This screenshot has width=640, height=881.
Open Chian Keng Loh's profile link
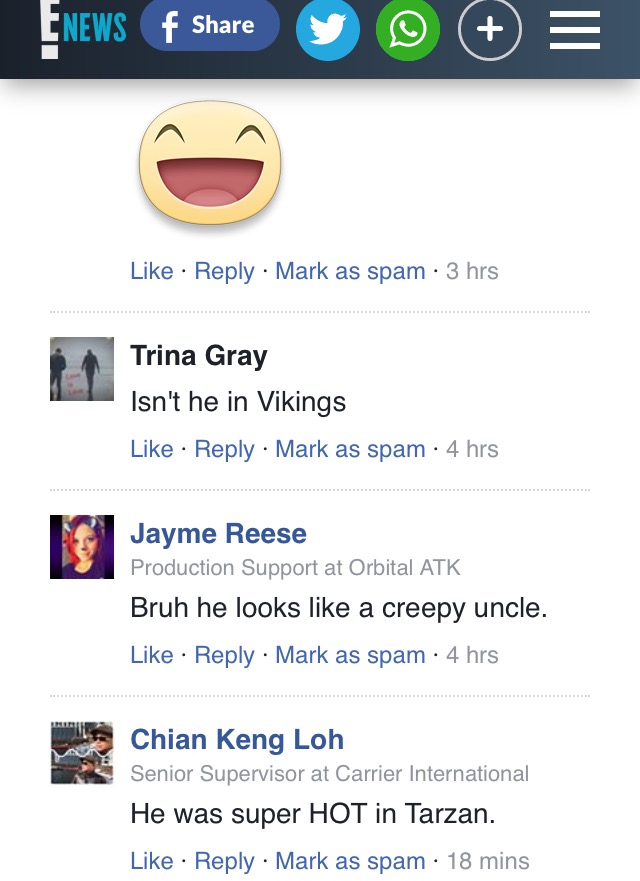pos(237,739)
